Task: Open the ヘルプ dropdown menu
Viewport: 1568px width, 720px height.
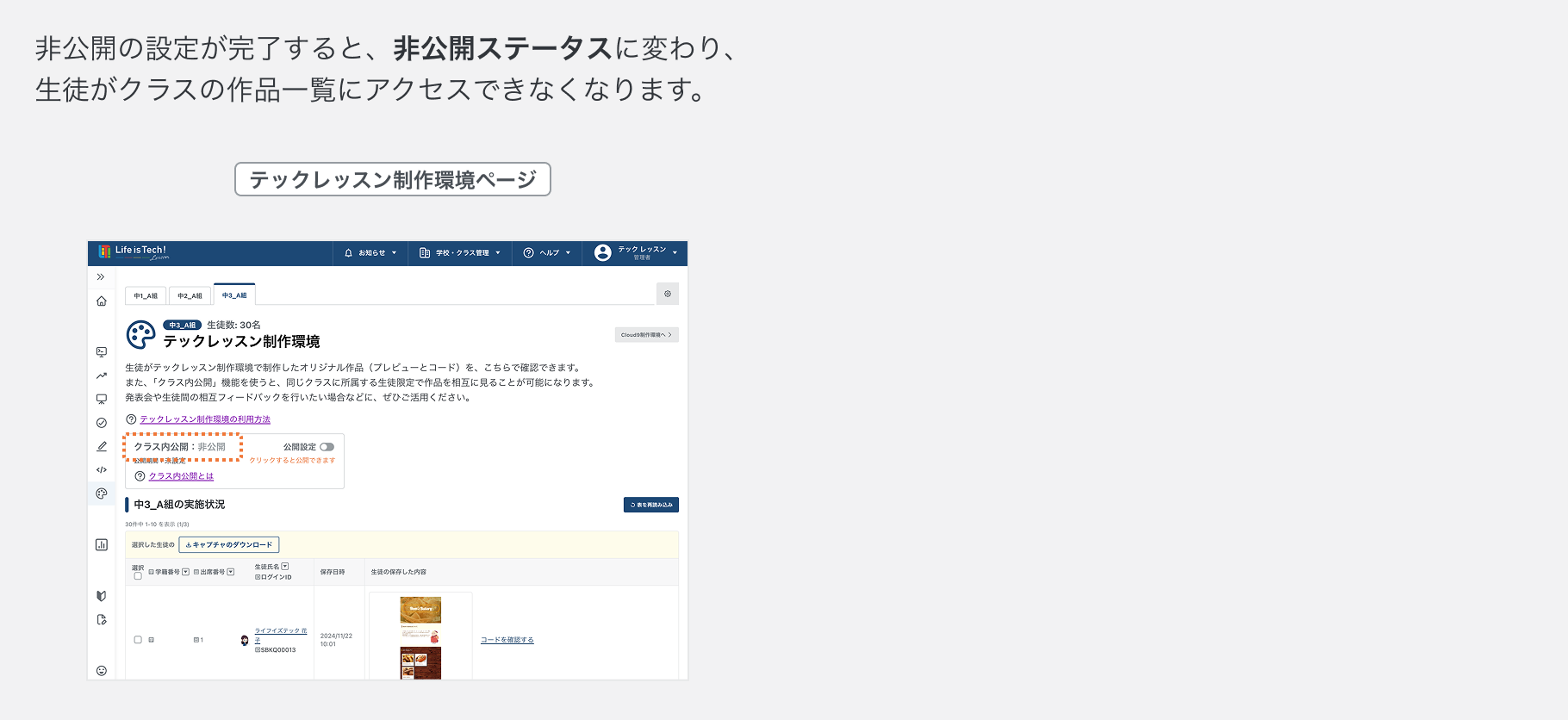Action: pos(547,253)
